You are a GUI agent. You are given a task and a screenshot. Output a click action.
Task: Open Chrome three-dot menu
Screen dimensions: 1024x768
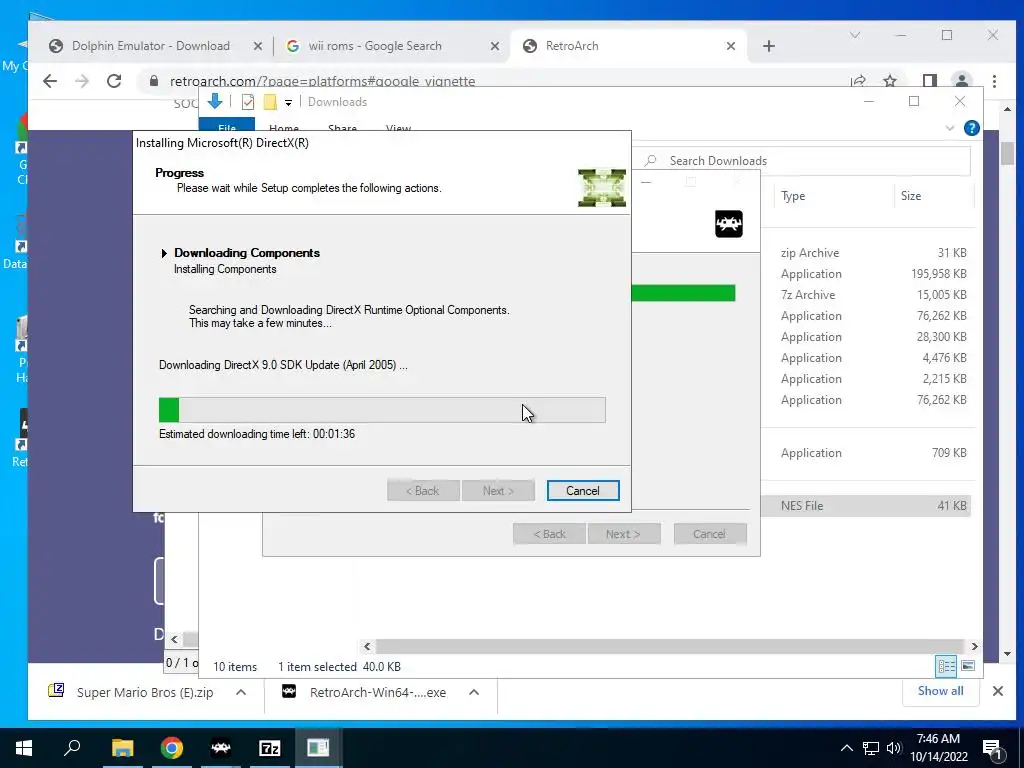994,81
